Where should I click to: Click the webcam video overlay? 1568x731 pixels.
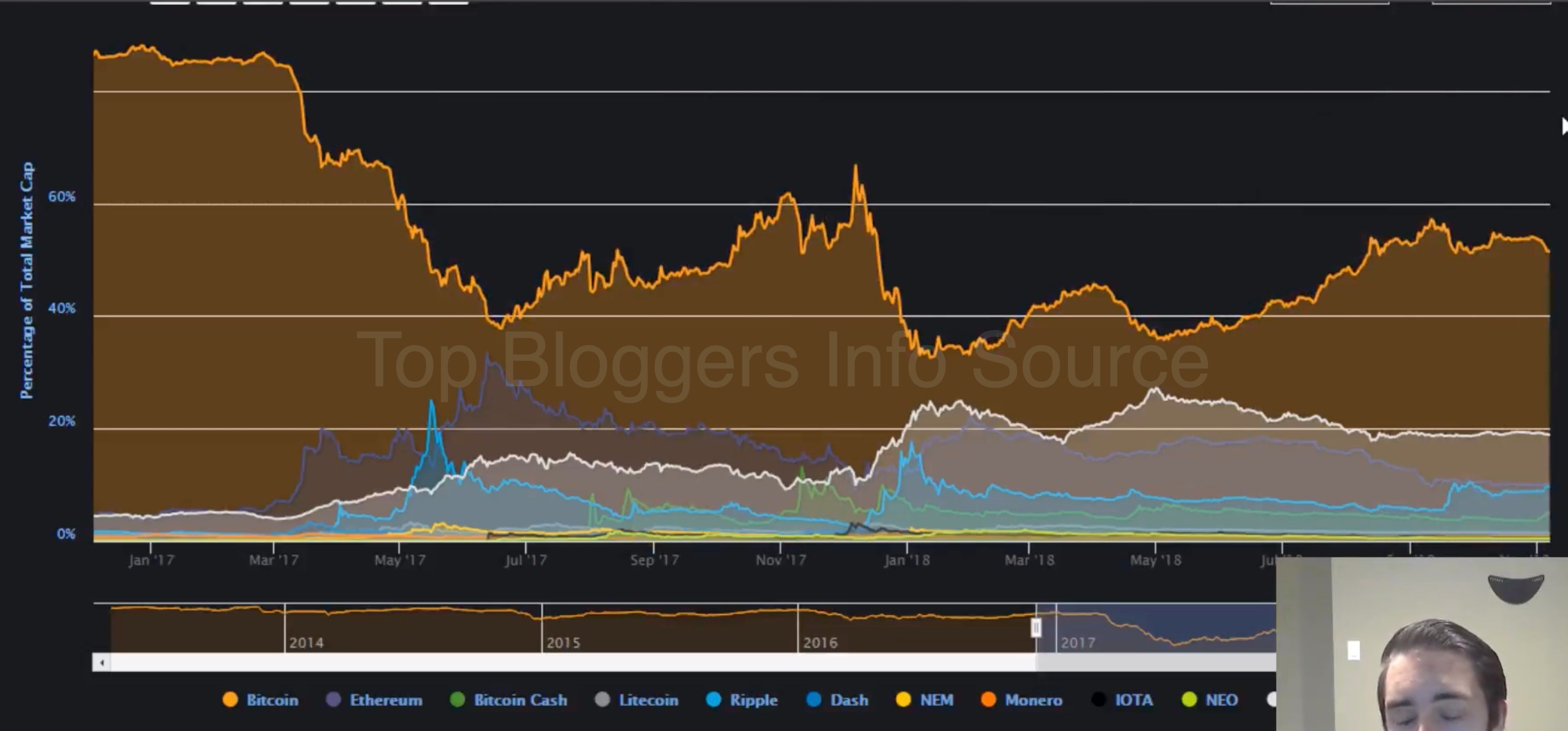(x=1422, y=644)
